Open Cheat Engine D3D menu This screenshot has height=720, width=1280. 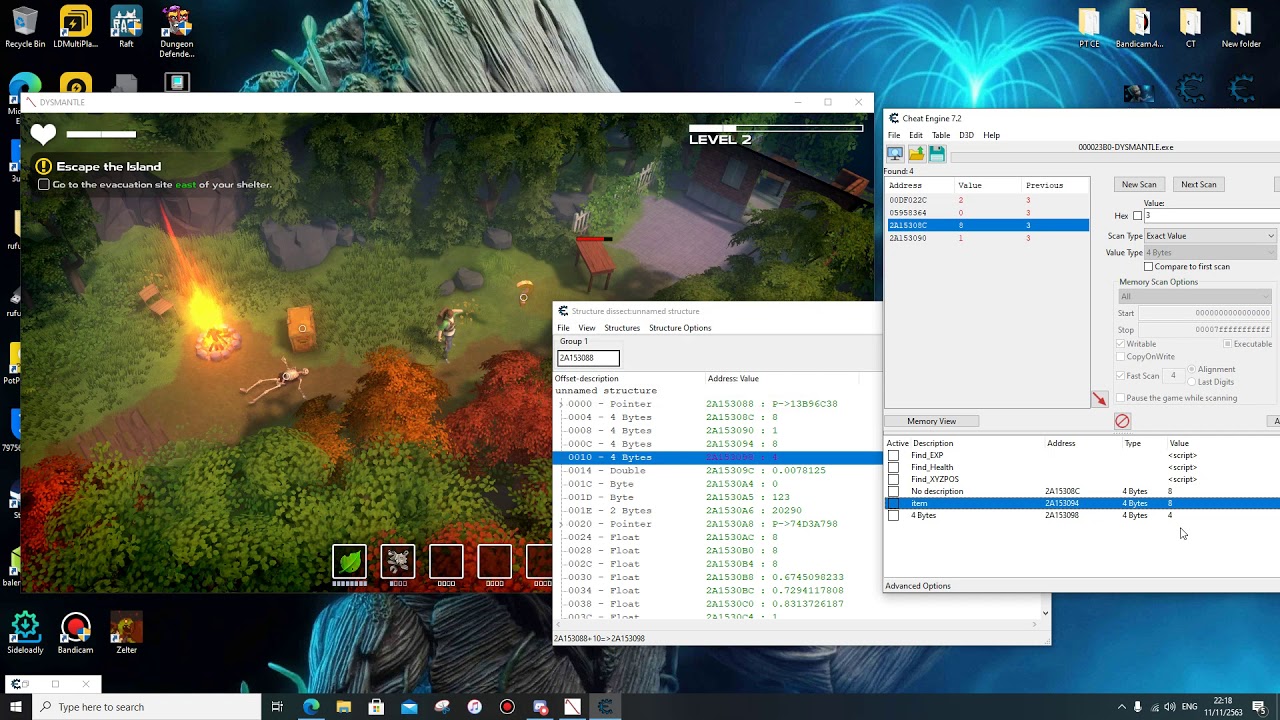tap(966, 135)
